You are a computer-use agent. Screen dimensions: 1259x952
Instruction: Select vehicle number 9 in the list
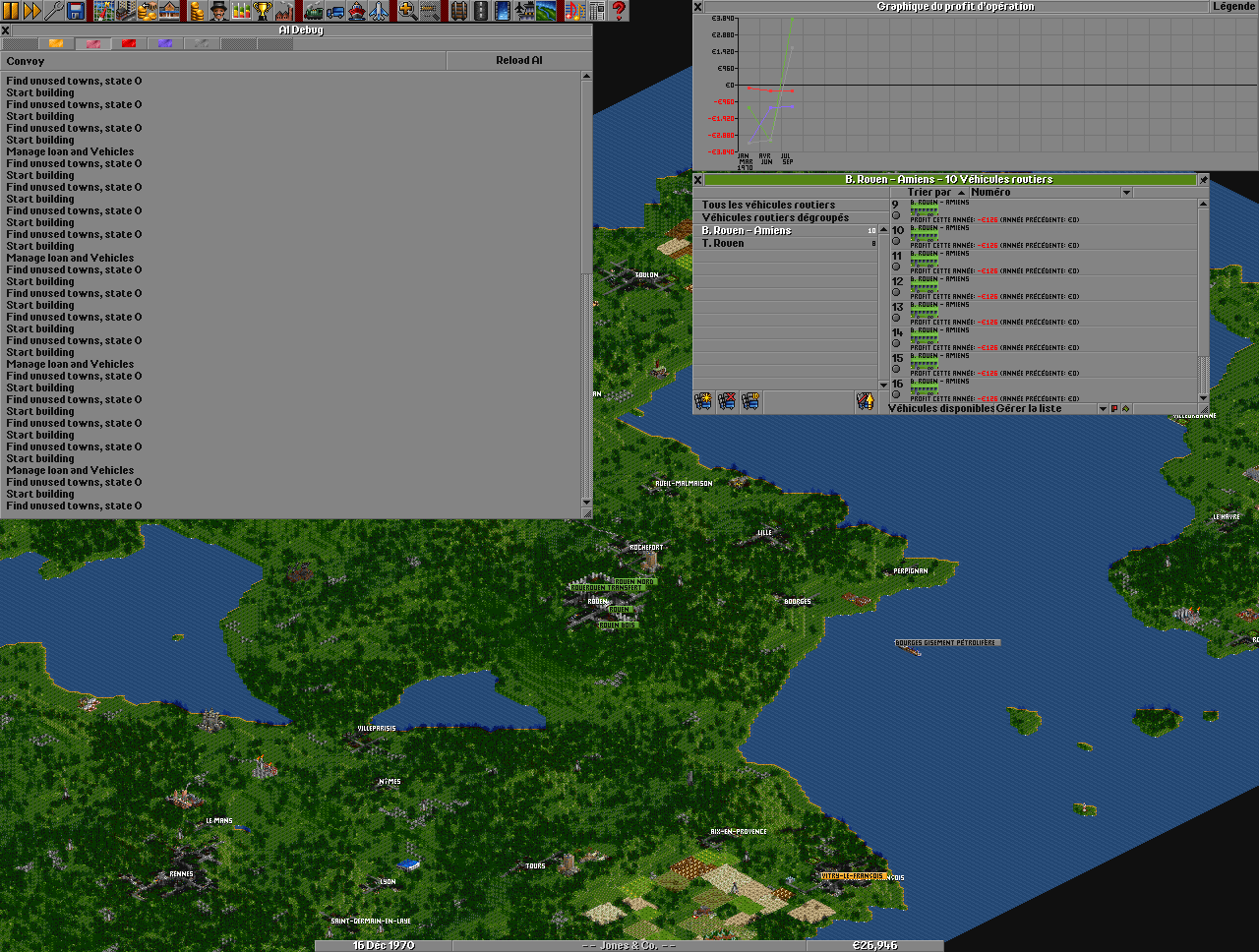coord(1043,211)
